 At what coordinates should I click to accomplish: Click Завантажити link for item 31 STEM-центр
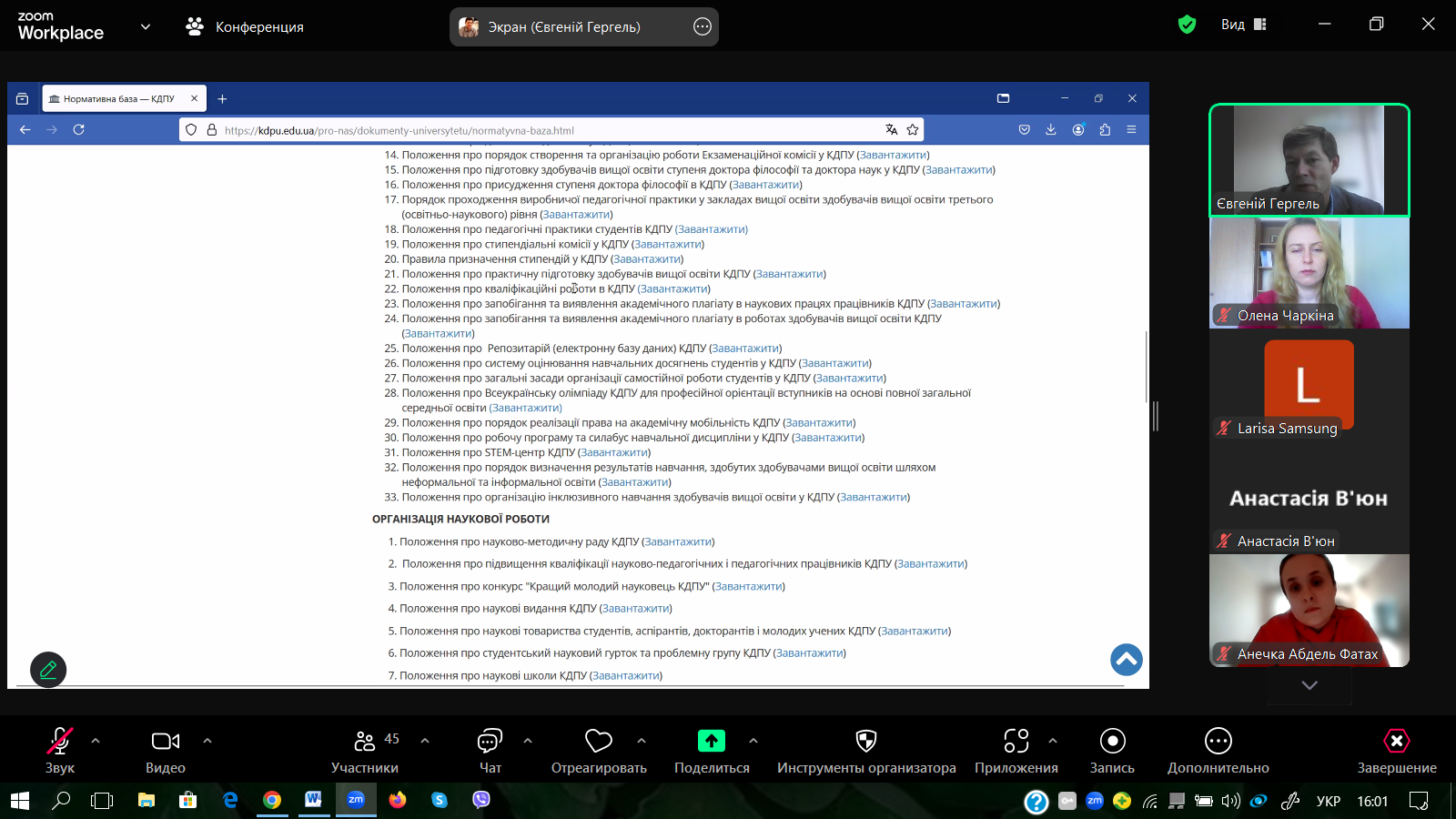[614, 452]
